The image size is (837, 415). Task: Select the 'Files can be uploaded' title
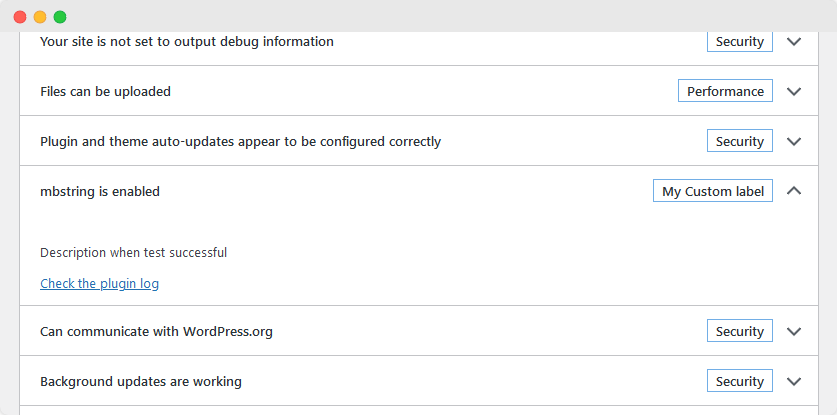(105, 92)
